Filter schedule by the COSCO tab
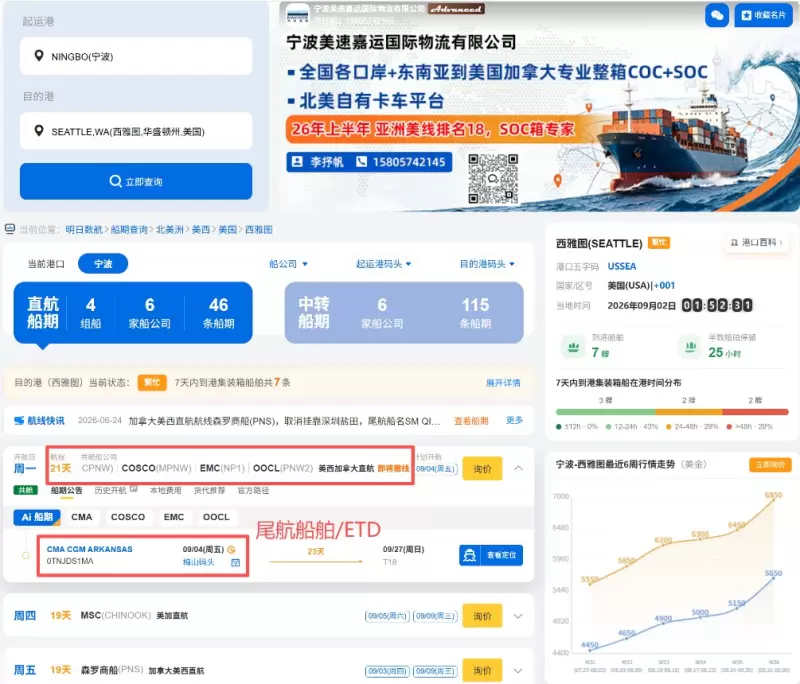The width and height of the screenshot is (800, 684). (x=128, y=517)
